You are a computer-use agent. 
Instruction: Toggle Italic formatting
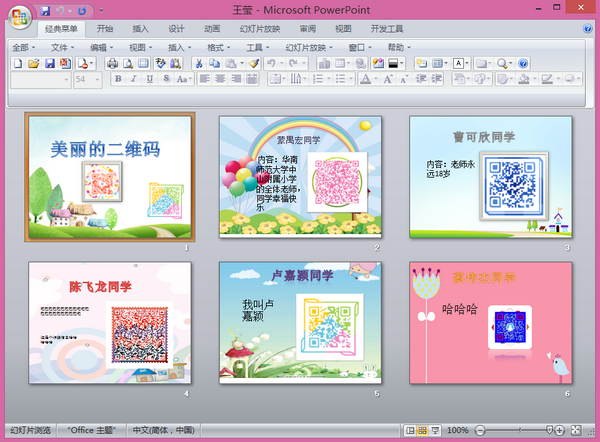(134, 79)
